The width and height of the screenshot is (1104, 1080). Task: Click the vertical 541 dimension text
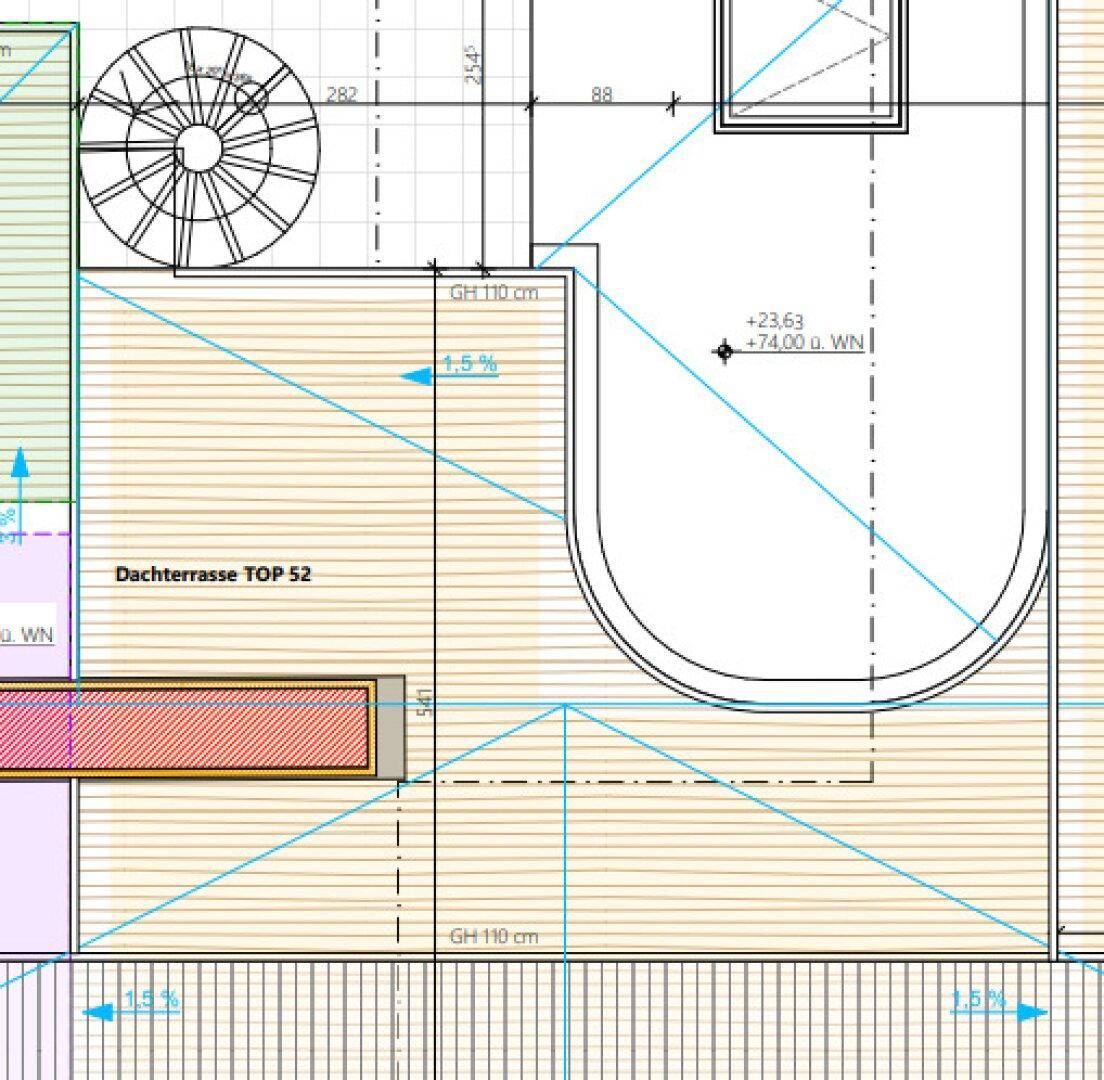tap(425, 702)
